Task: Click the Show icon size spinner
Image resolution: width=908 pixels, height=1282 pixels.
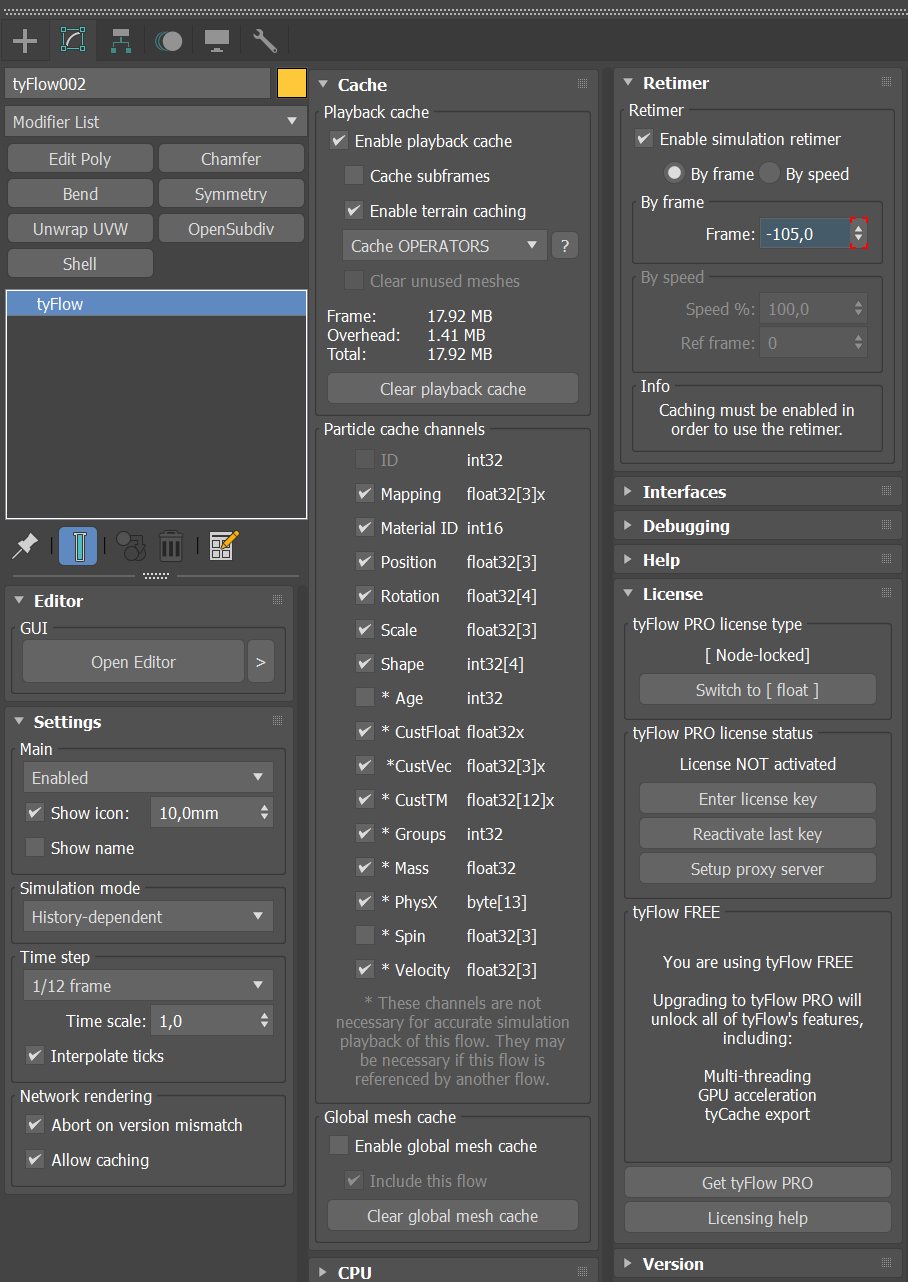Action: point(264,813)
